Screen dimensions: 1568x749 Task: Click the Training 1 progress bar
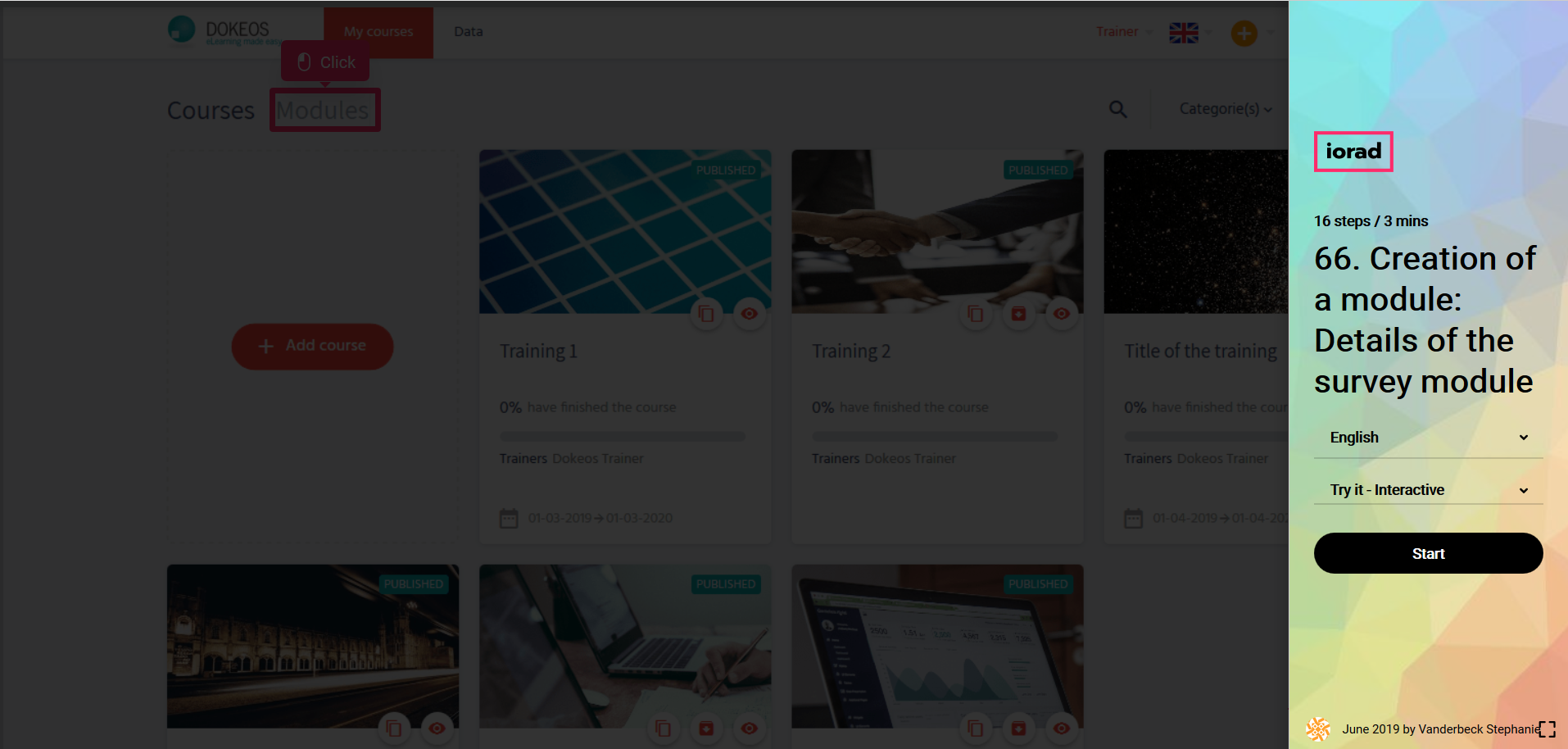(x=623, y=437)
